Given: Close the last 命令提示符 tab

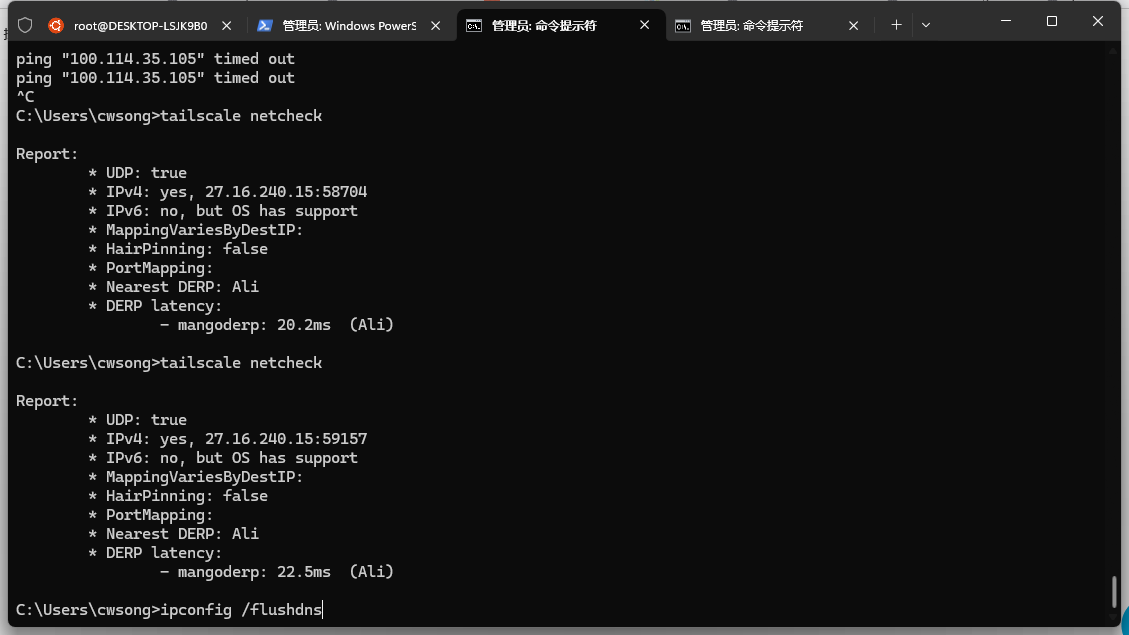Looking at the screenshot, I should click(853, 26).
